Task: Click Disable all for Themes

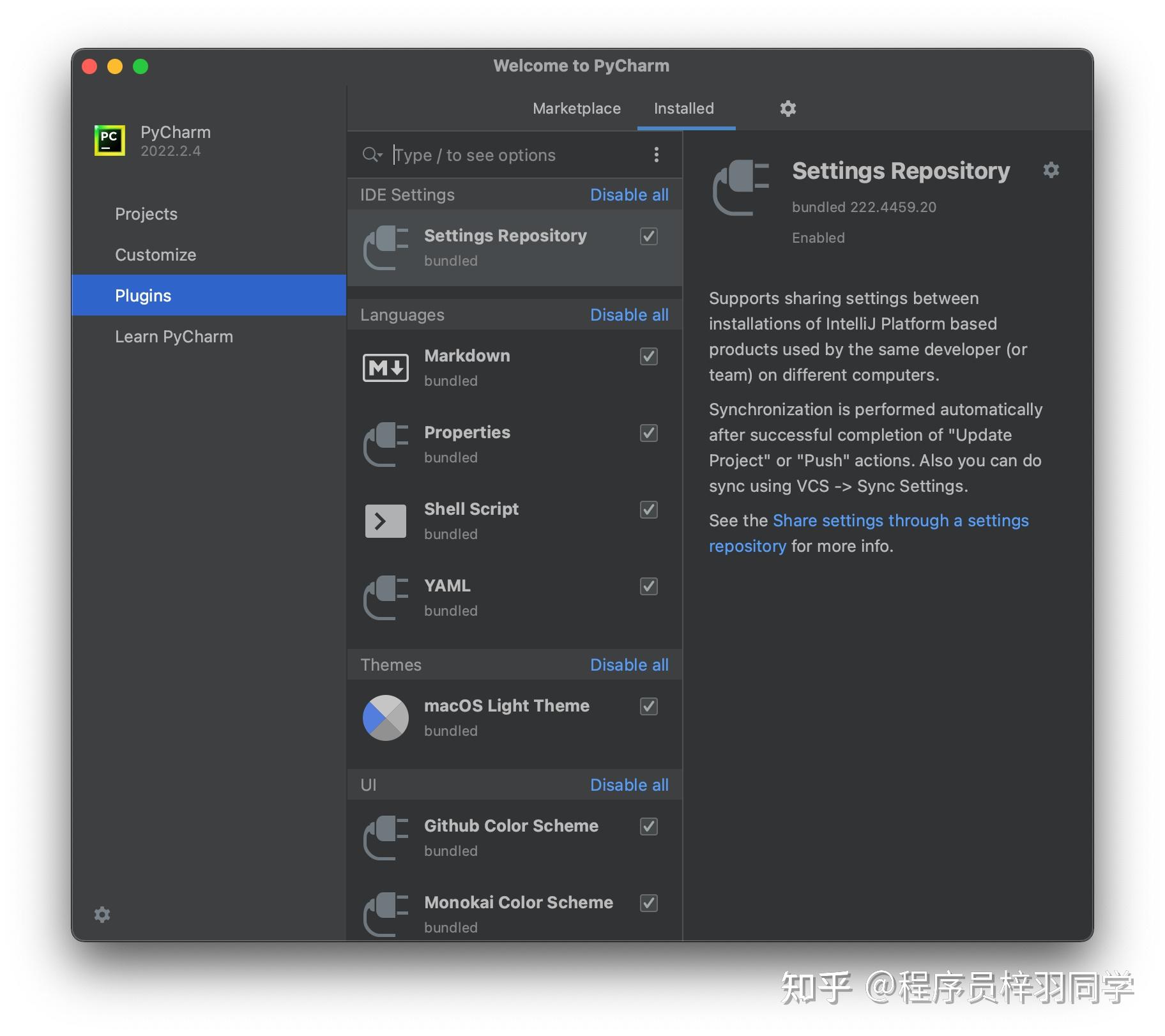Action: [x=629, y=665]
